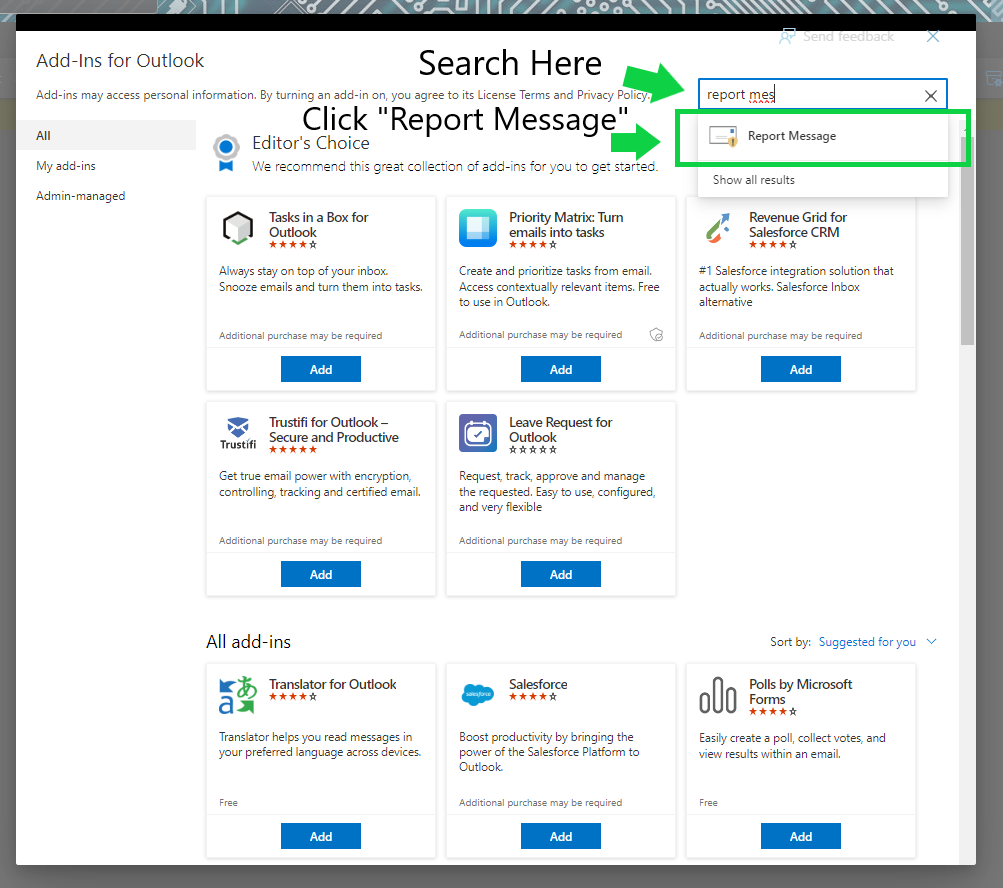This screenshot has width=1003, height=888.
Task: Click the Trustifi five-star rating
Action: point(293,449)
